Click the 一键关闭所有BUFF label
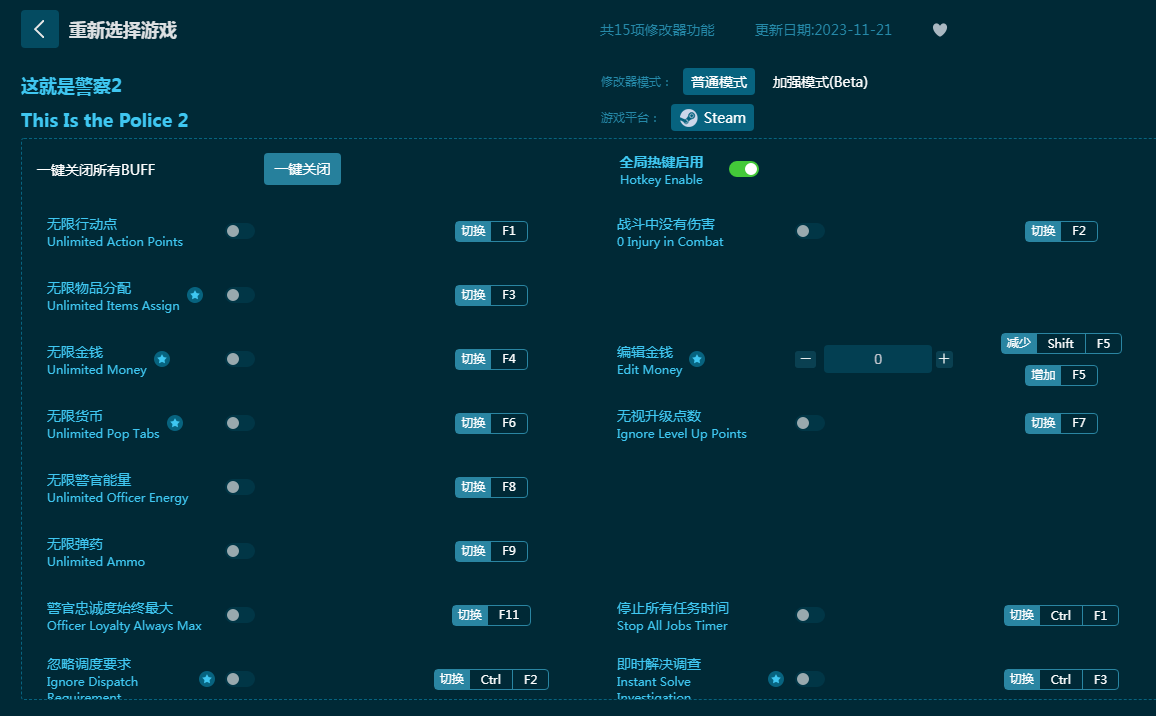The image size is (1156, 716). click(x=96, y=170)
